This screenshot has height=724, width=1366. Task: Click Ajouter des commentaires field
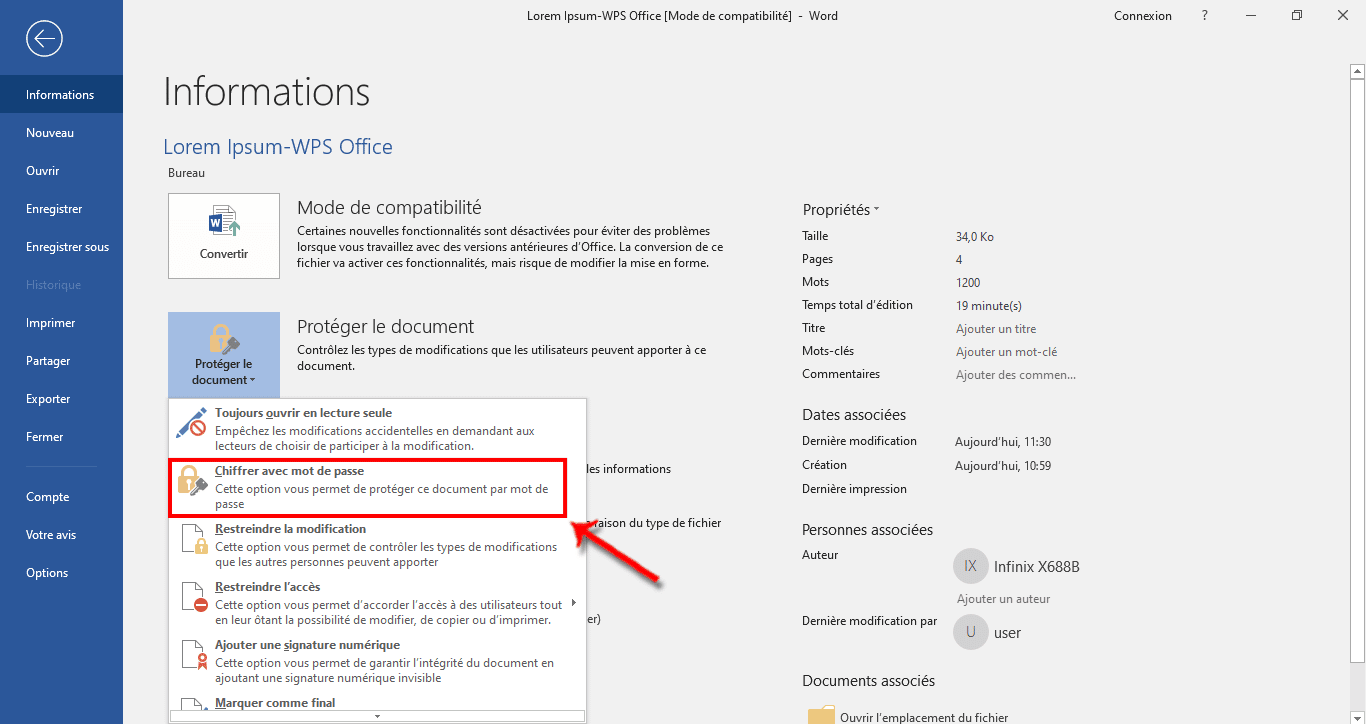click(1016, 375)
